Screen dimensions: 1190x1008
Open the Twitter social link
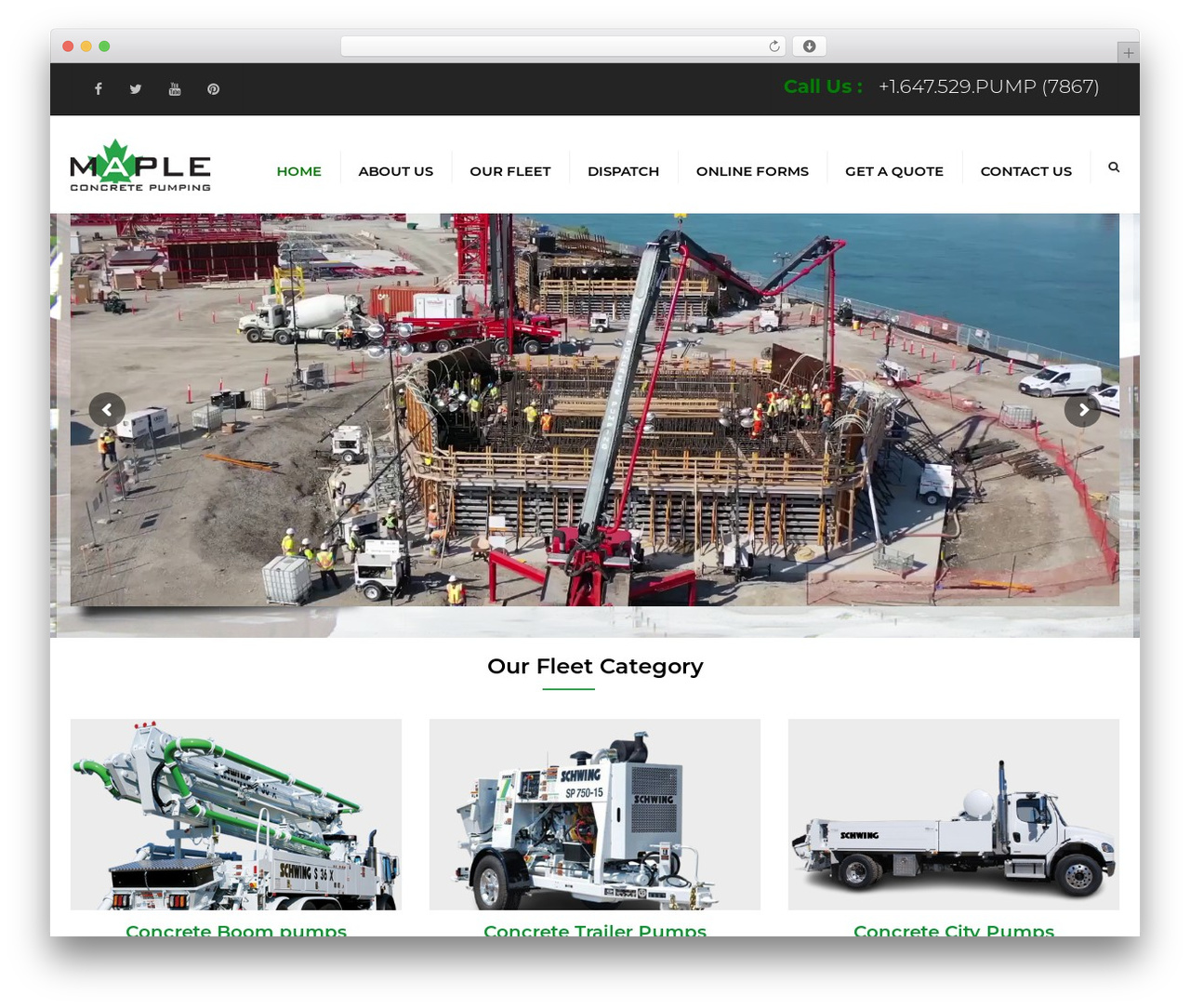pyautogui.click(x=136, y=89)
